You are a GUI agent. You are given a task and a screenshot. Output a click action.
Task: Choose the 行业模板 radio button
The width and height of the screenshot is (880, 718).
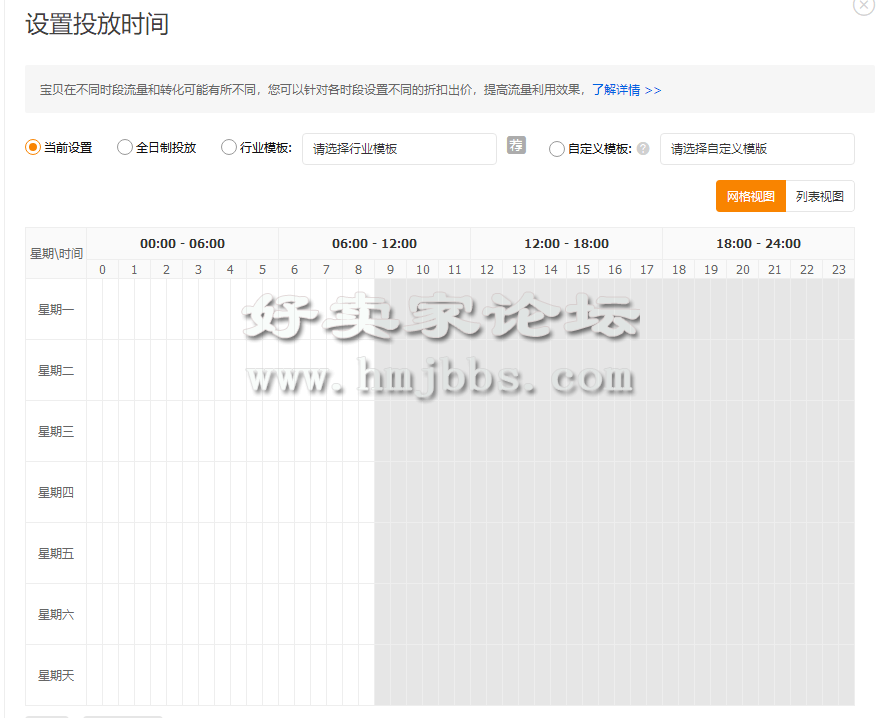coord(229,148)
